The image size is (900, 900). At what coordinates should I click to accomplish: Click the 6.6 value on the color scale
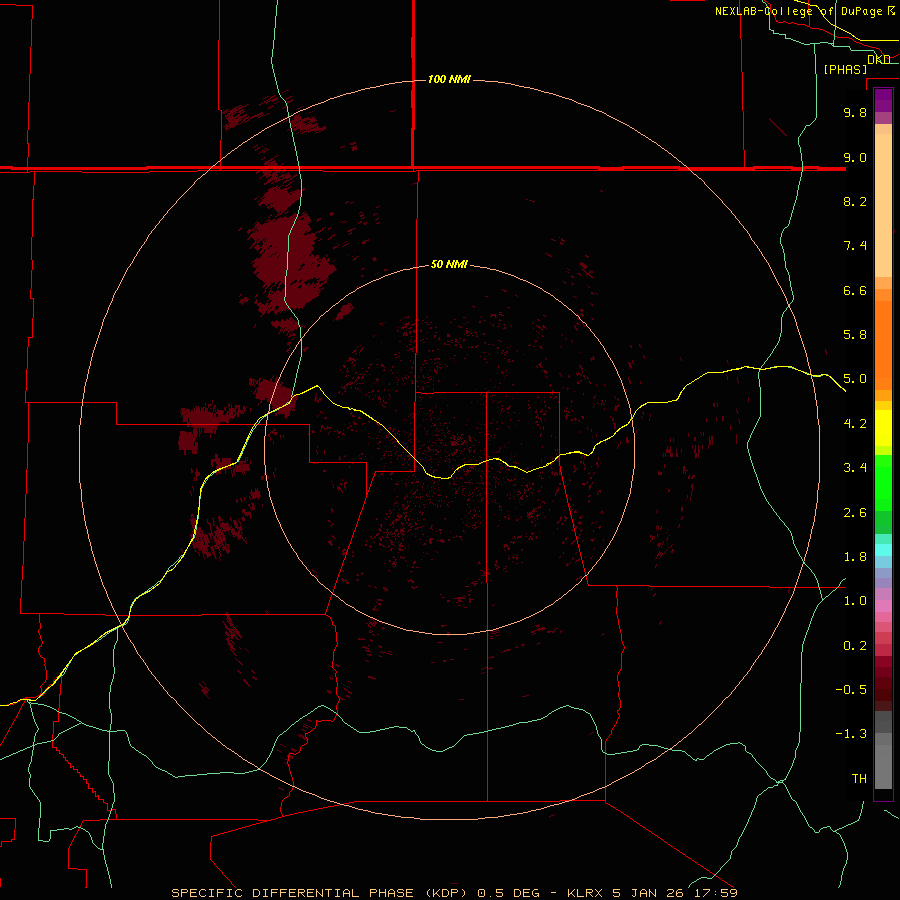pyautogui.click(x=855, y=290)
